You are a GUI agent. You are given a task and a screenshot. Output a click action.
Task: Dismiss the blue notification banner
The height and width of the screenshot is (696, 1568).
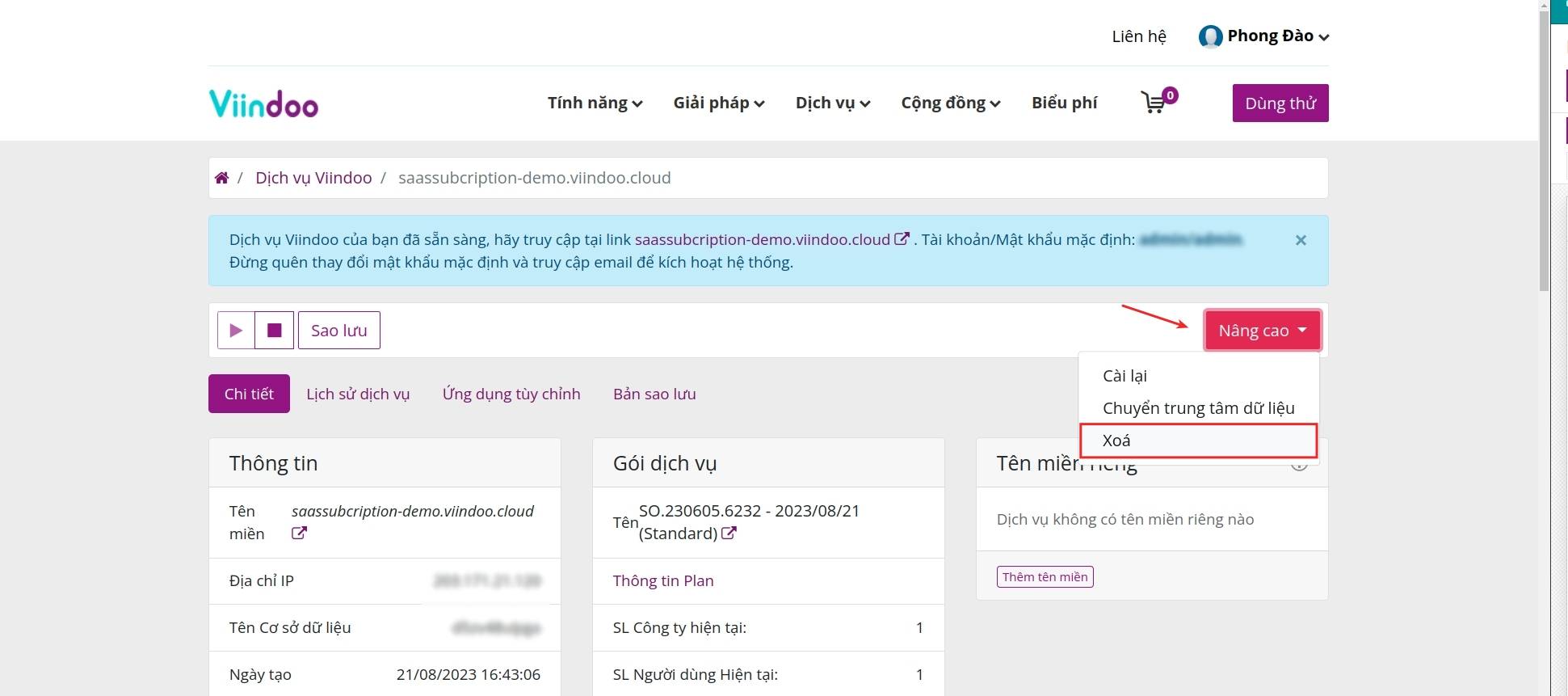[x=1301, y=240]
